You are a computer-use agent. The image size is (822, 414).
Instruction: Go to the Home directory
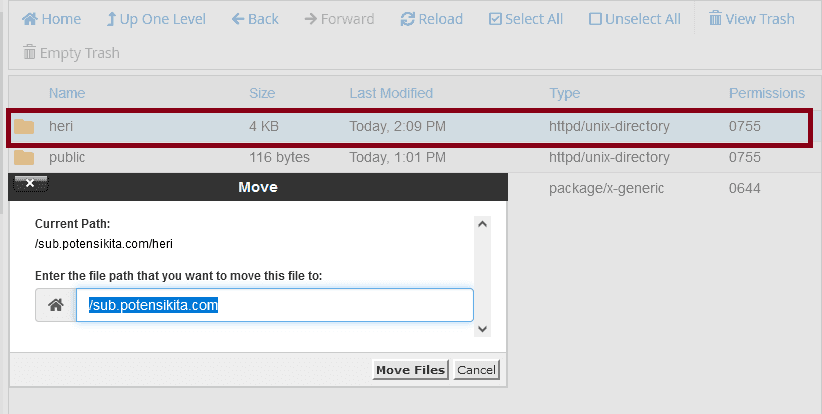[x=51, y=19]
